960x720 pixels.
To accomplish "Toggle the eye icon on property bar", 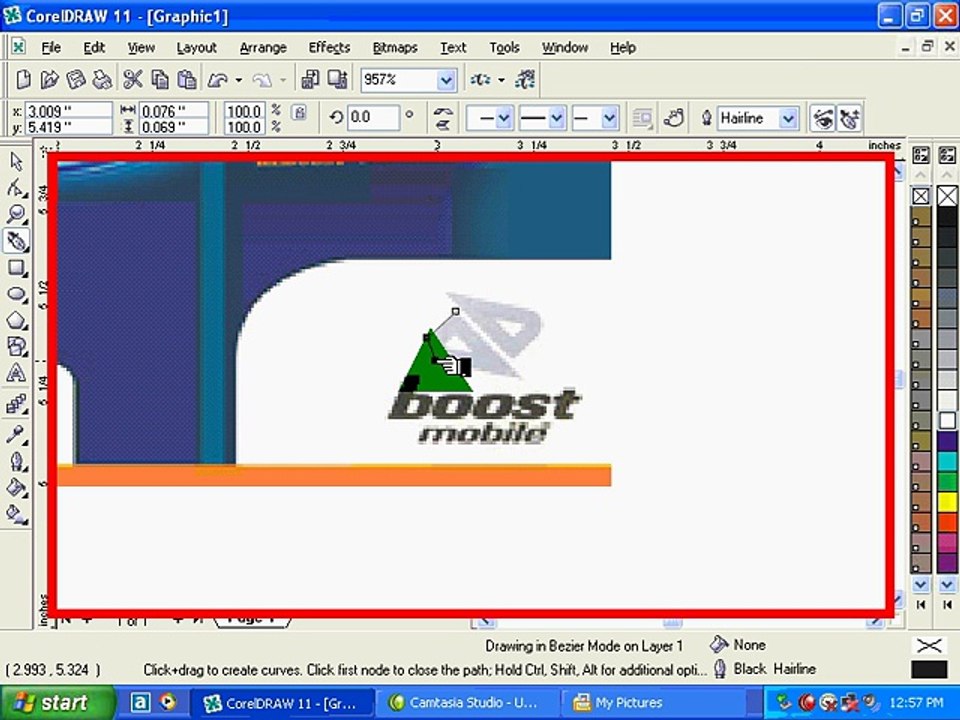I will (823, 118).
